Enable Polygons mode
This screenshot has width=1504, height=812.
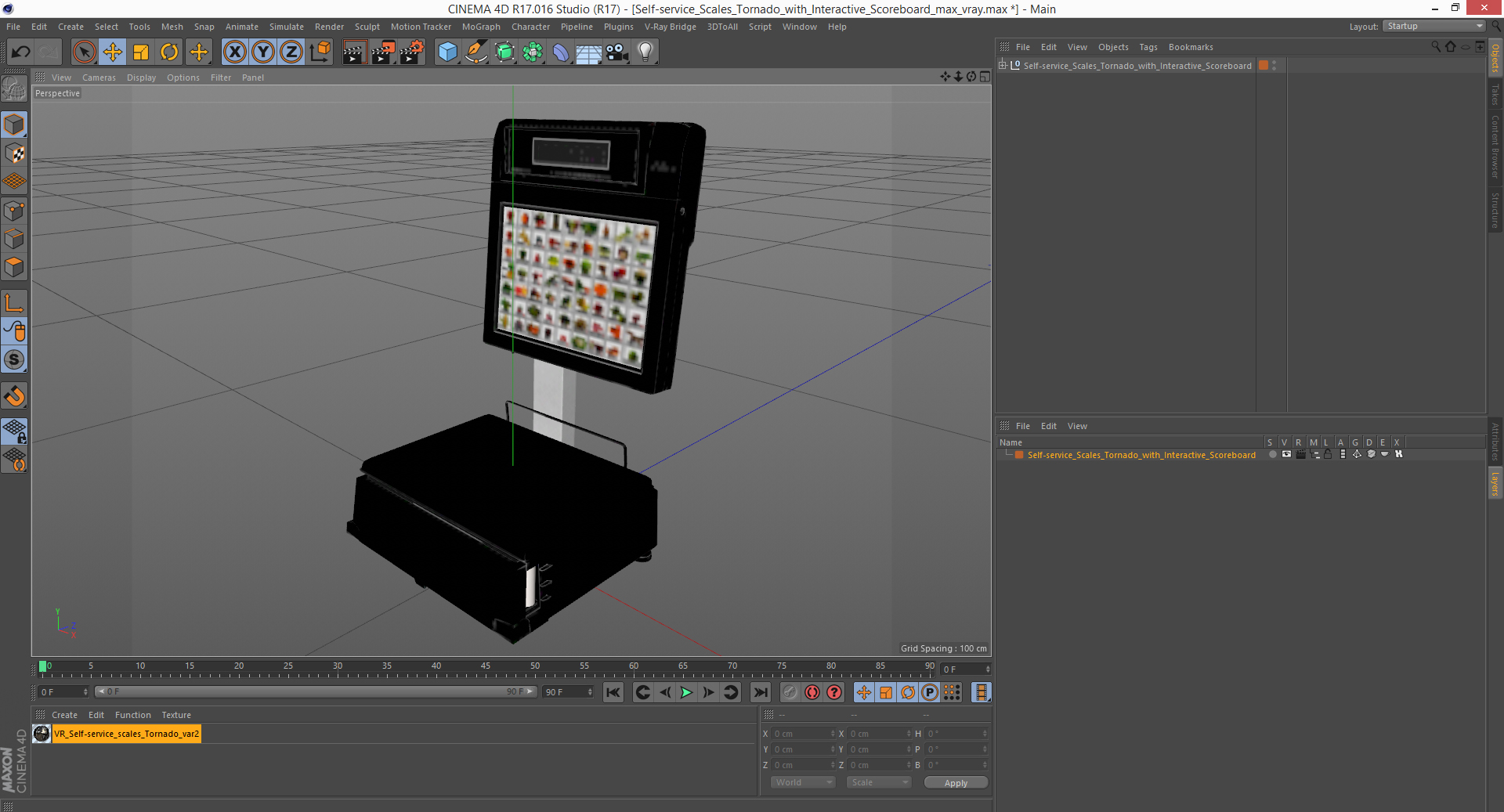tap(14, 267)
